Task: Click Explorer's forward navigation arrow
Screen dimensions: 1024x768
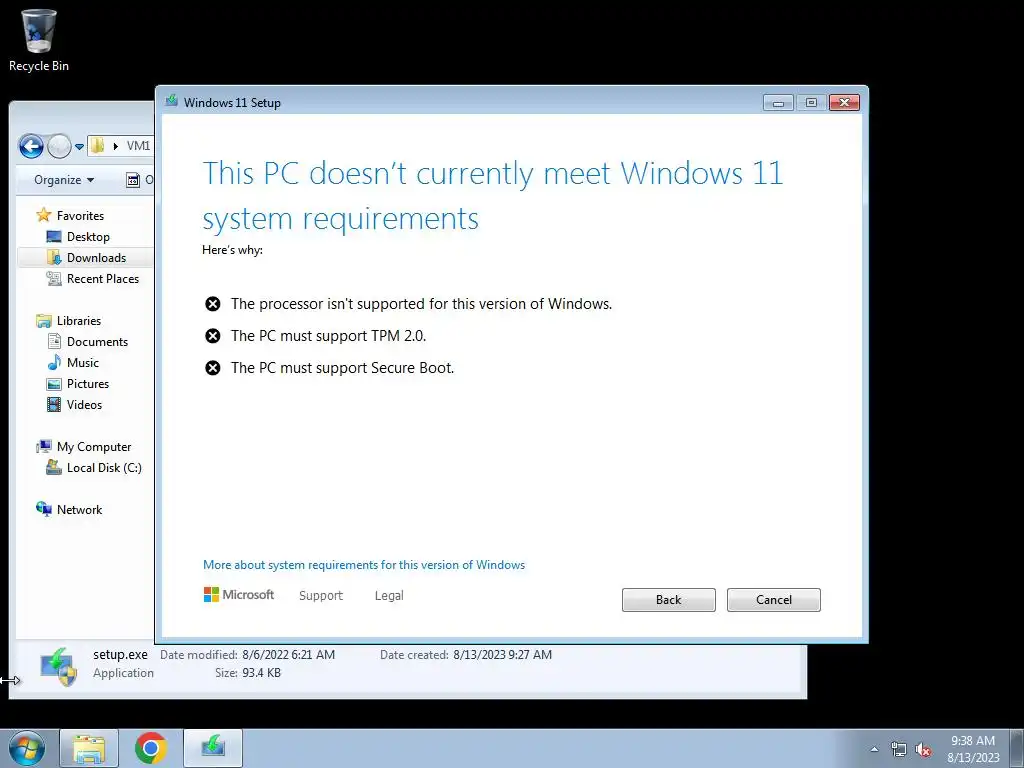Action: point(59,146)
